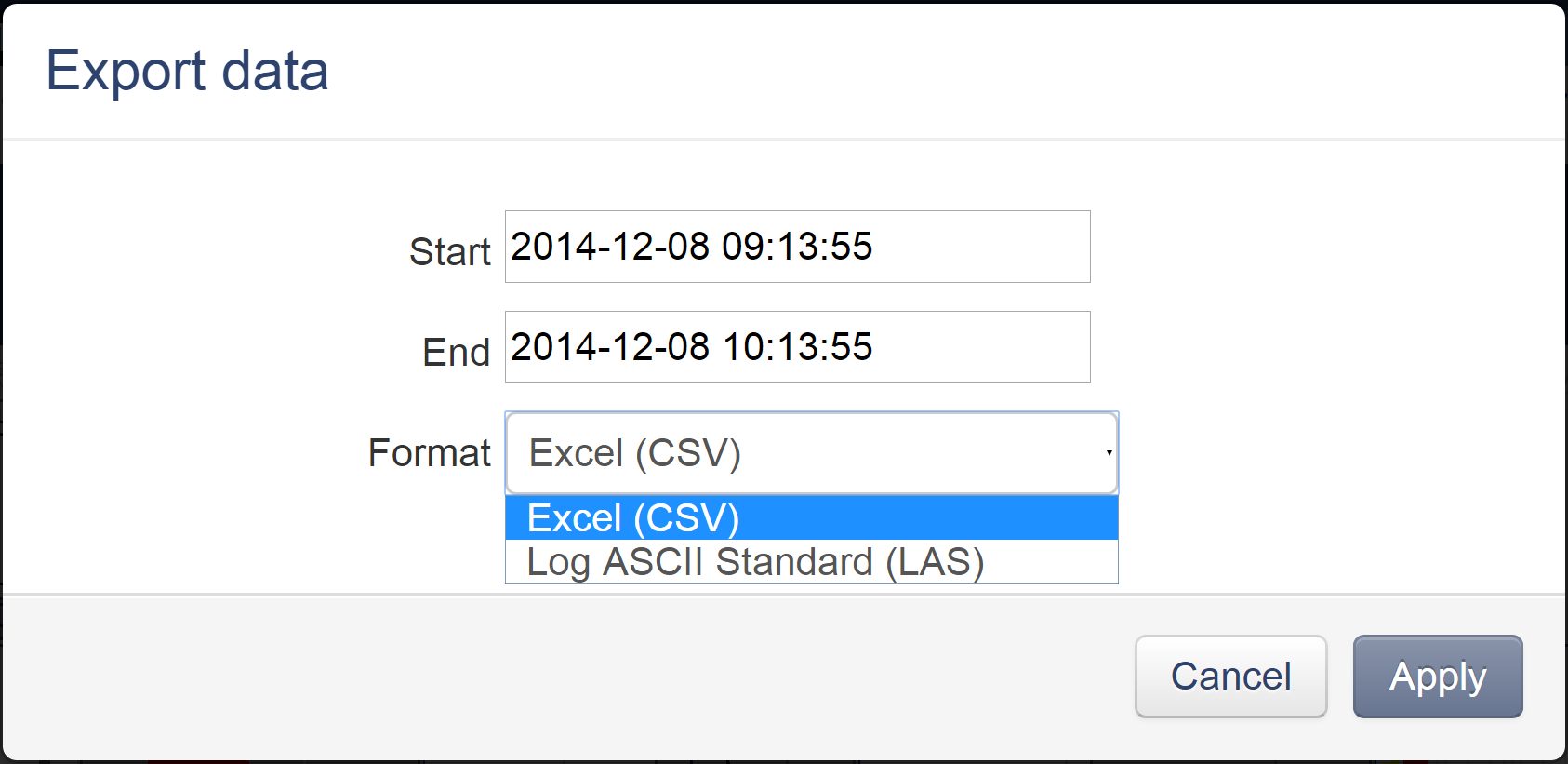Click the dialog footer area
Image resolution: width=1568 pixels, height=764 pixels.
click(x=558, y=677)
